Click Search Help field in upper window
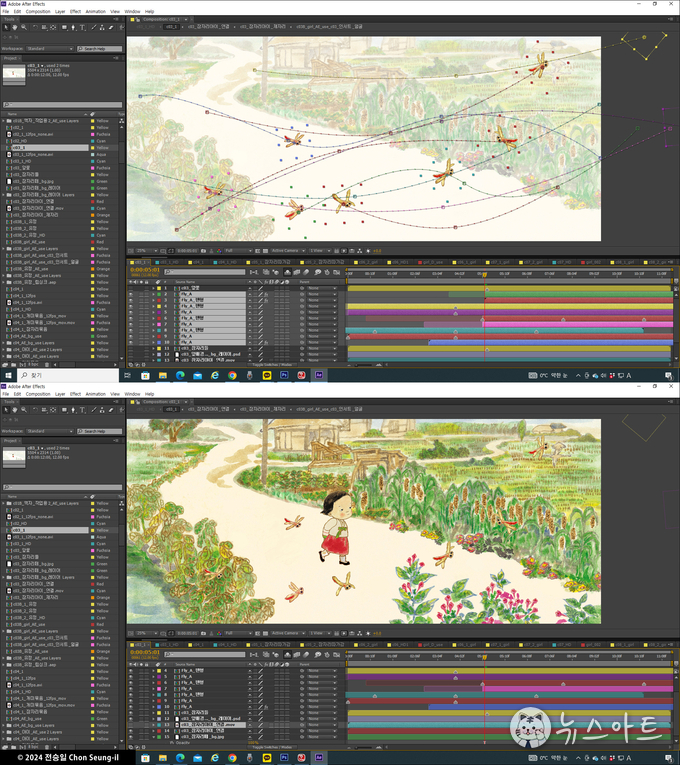The image size is (680, 765). (x=100, y=49)
